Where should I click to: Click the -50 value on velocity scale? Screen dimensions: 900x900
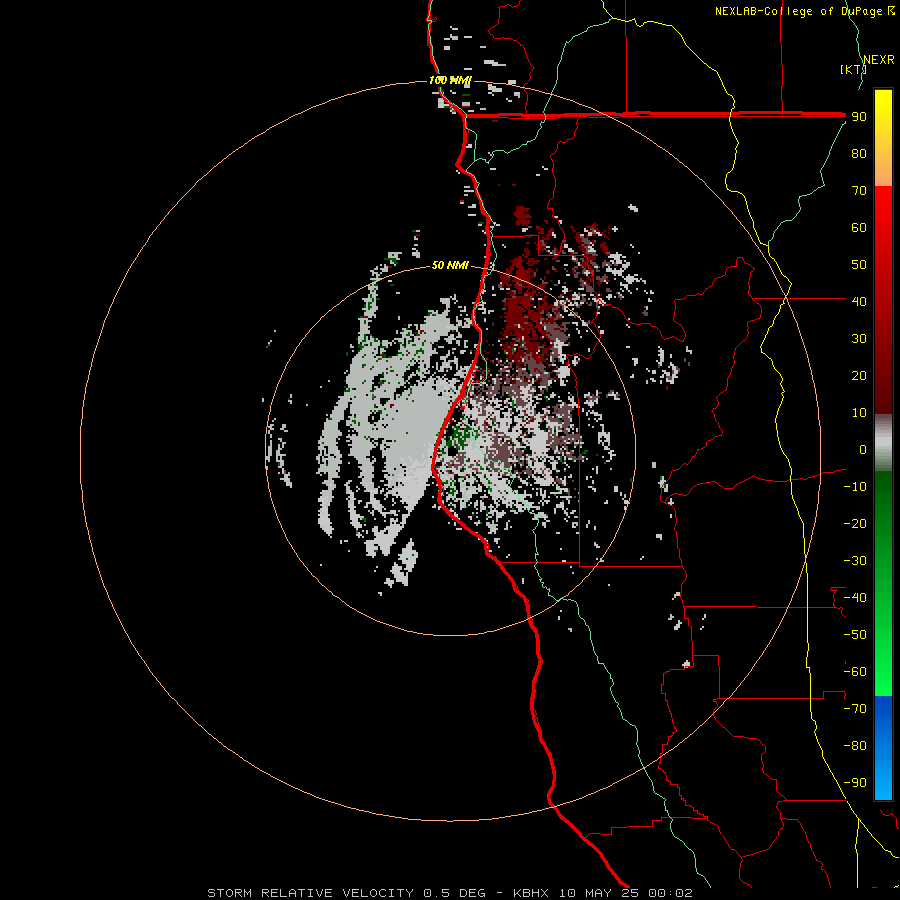coord(855,634)
